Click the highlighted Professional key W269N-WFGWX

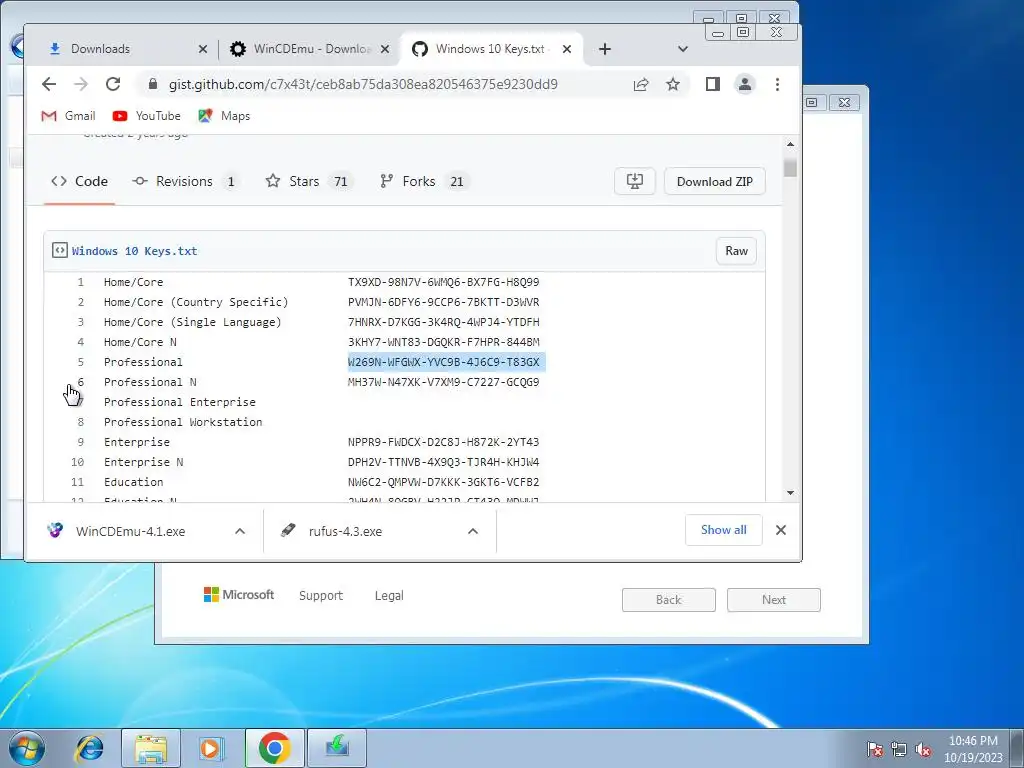[444, 362]
